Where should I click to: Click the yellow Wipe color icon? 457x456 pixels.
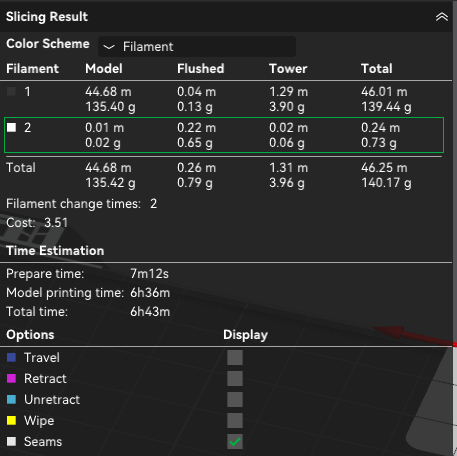tap(11, 421)
